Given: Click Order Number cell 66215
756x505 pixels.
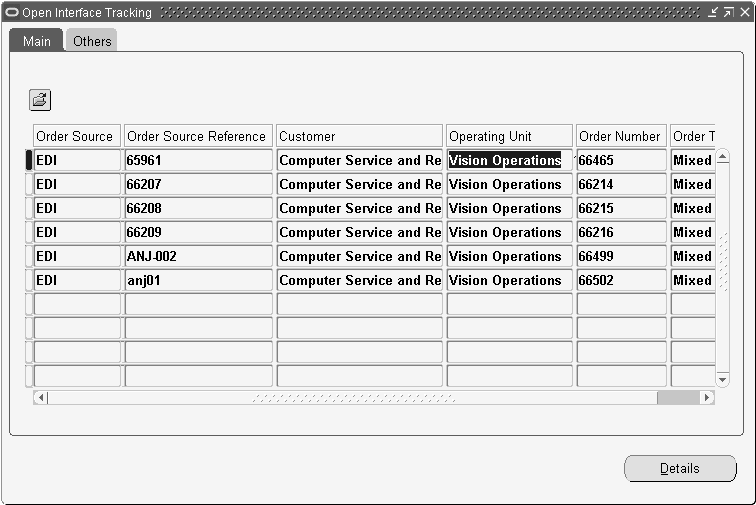Looking at the screenshot, I should coord(621,208).
